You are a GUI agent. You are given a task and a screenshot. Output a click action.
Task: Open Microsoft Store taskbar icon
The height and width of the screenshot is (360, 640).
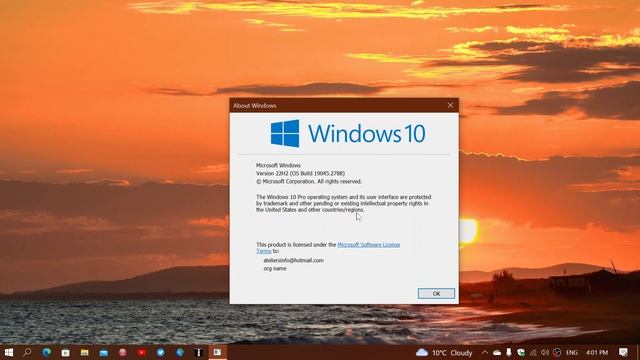point(65,352)
